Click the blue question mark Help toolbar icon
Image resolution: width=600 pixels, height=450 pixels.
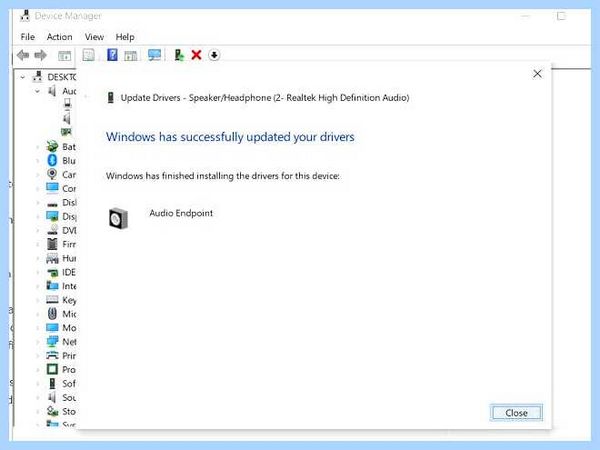(x=112, y=55)
